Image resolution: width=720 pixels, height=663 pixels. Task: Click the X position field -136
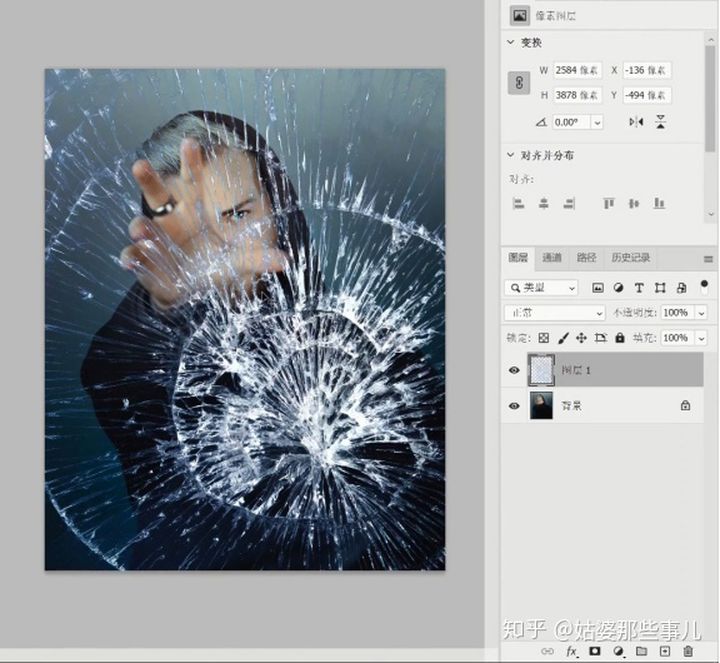point(647,70)
